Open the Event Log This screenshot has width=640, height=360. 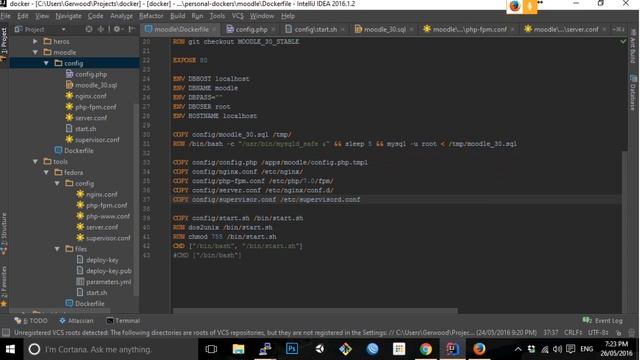pyautogui.click(x=603, y=321)
